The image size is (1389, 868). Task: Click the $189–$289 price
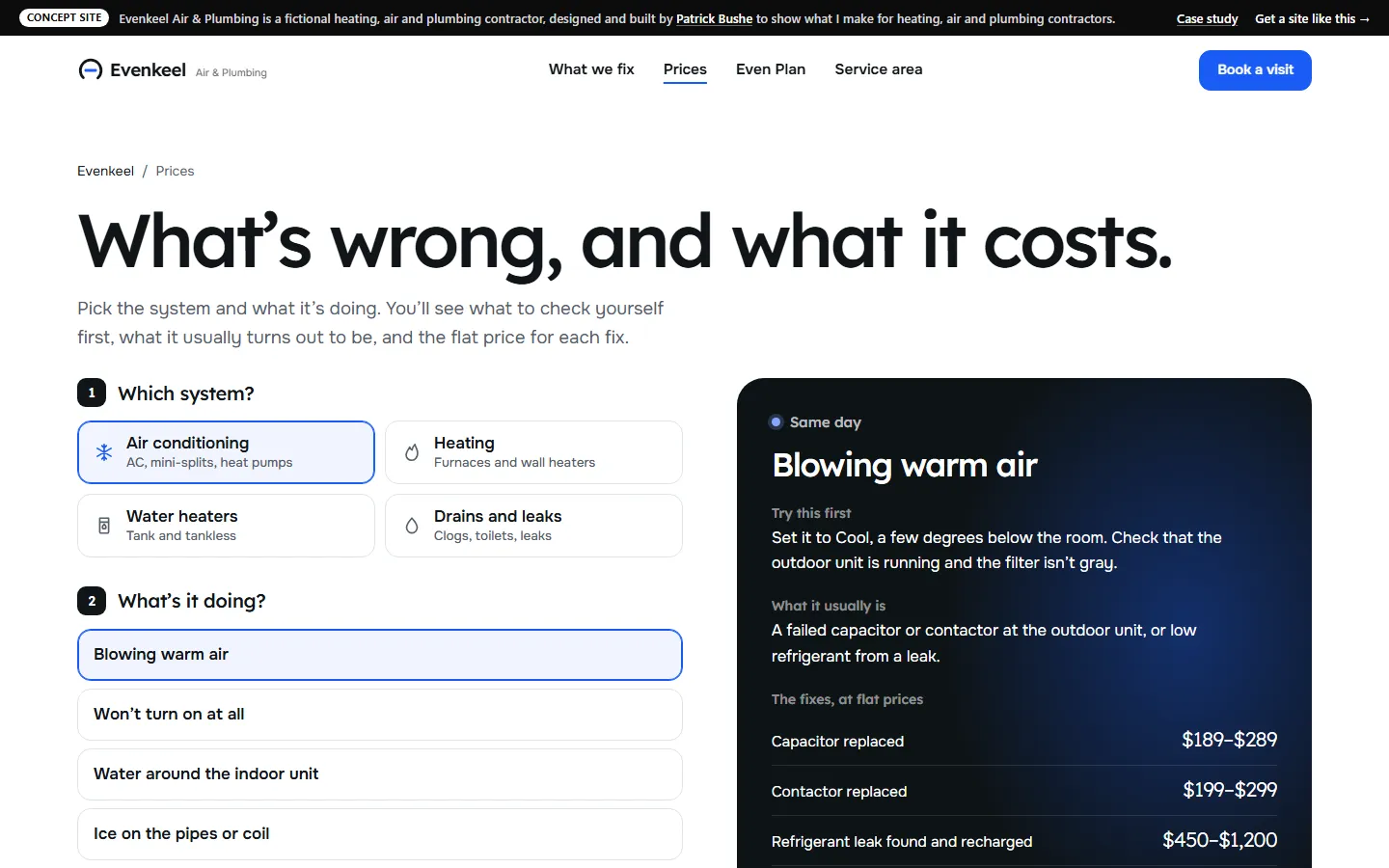pyautogui.click(x=1229, y=740)
